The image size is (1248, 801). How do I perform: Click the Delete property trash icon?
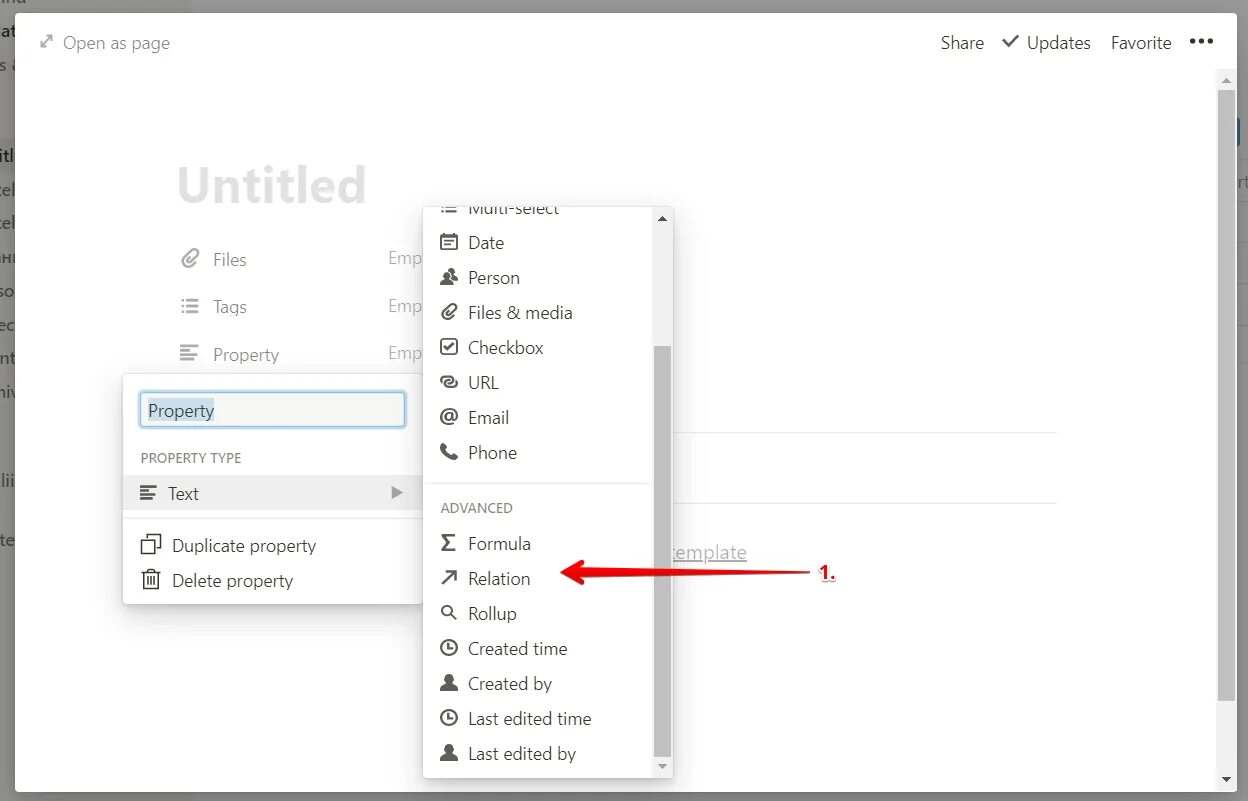point(151,580)
